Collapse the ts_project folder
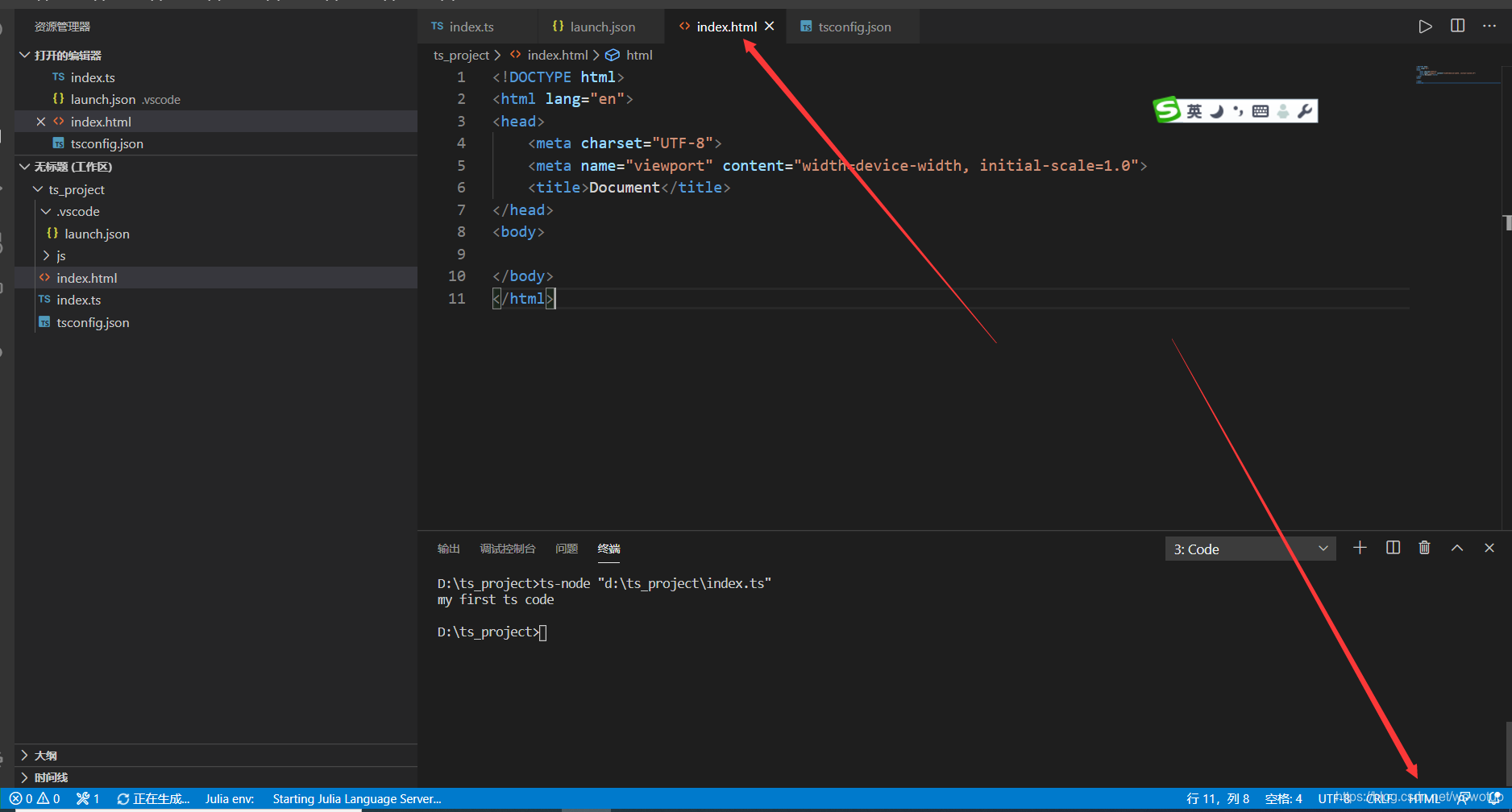The width and height of the screenshot is (1512, 812). tap(216, 189)
